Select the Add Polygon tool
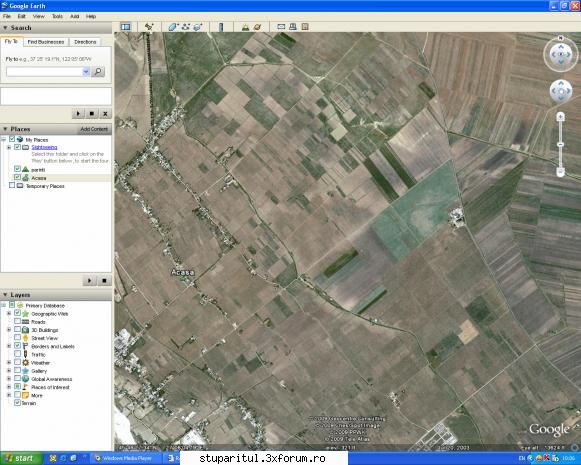 pos(173,27)
